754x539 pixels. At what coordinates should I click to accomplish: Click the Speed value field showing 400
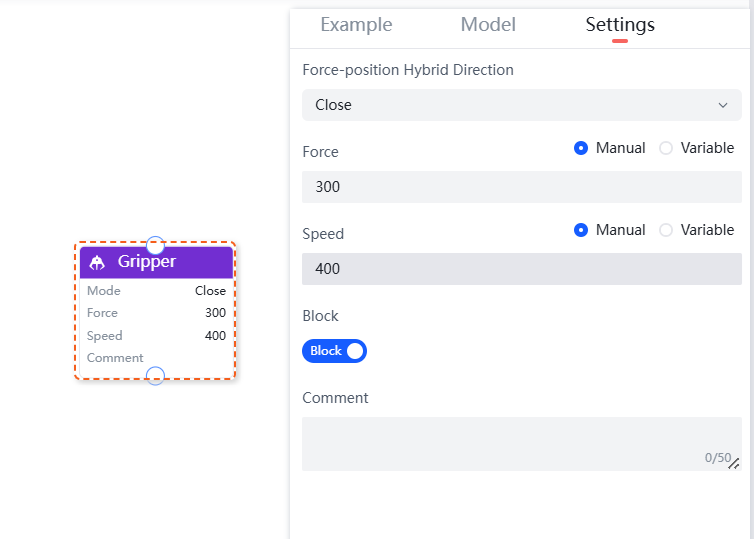[521, 269]
